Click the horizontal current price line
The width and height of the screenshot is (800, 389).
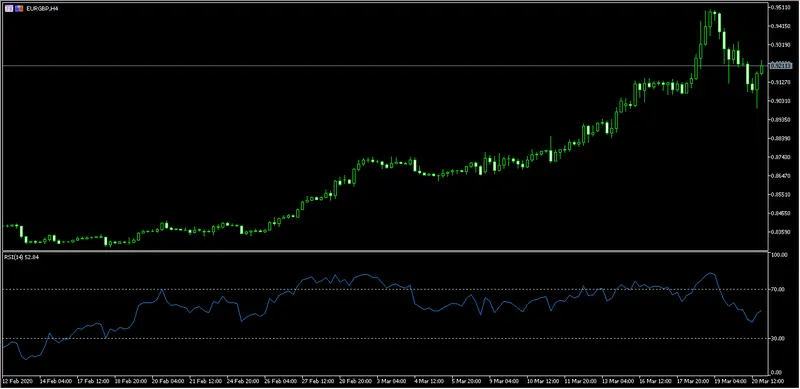click(x=385, y=65)
